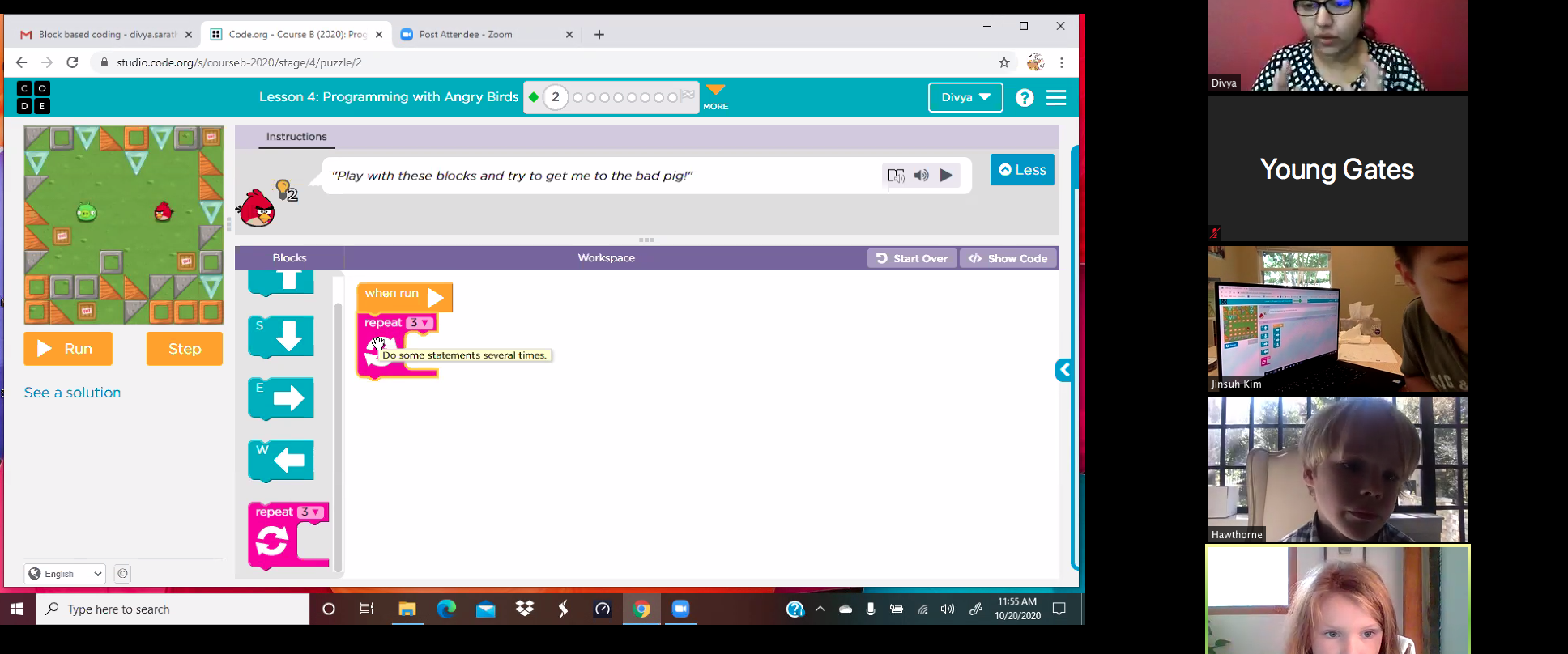
Task: Open the help question mark icon
Action: [x=1025, y=98]
